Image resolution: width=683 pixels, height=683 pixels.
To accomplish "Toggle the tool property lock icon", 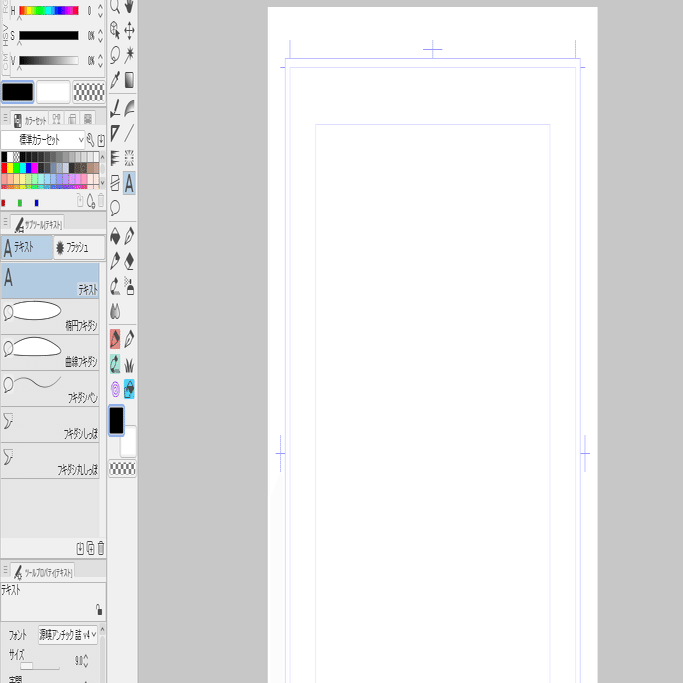I will [99, 609].
